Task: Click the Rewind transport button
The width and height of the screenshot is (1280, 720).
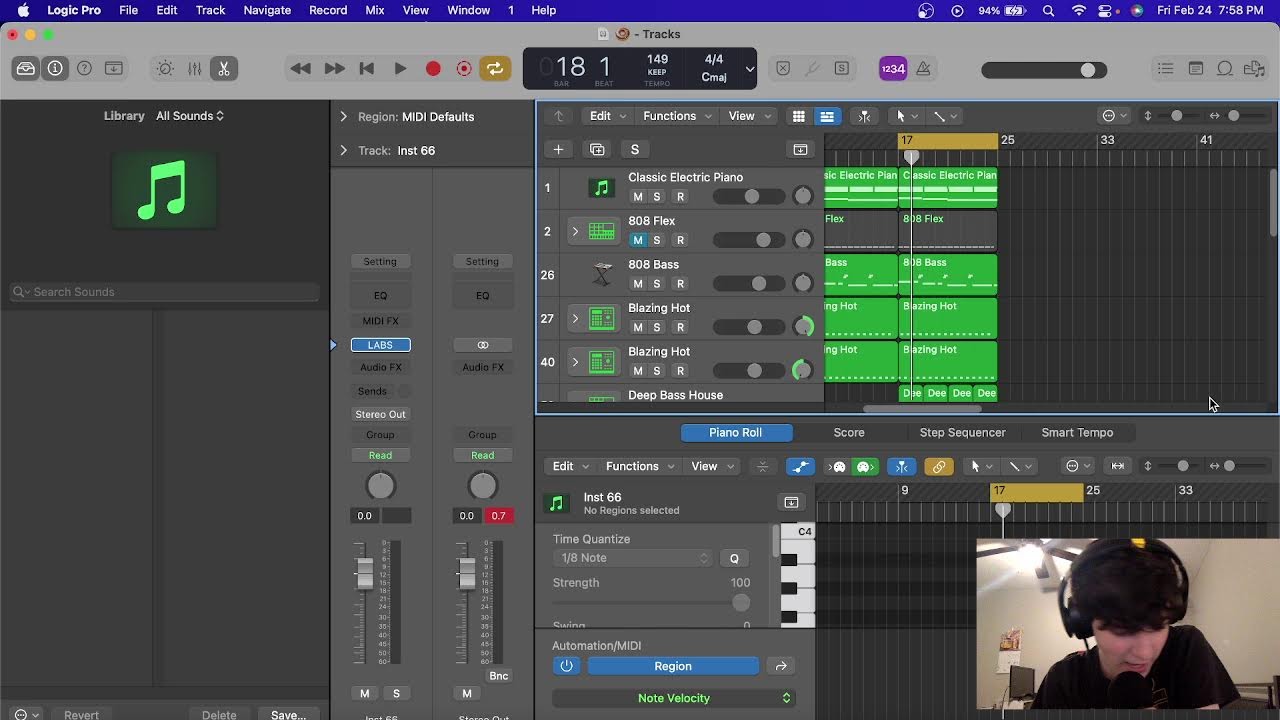Action: tap(300, 69)
